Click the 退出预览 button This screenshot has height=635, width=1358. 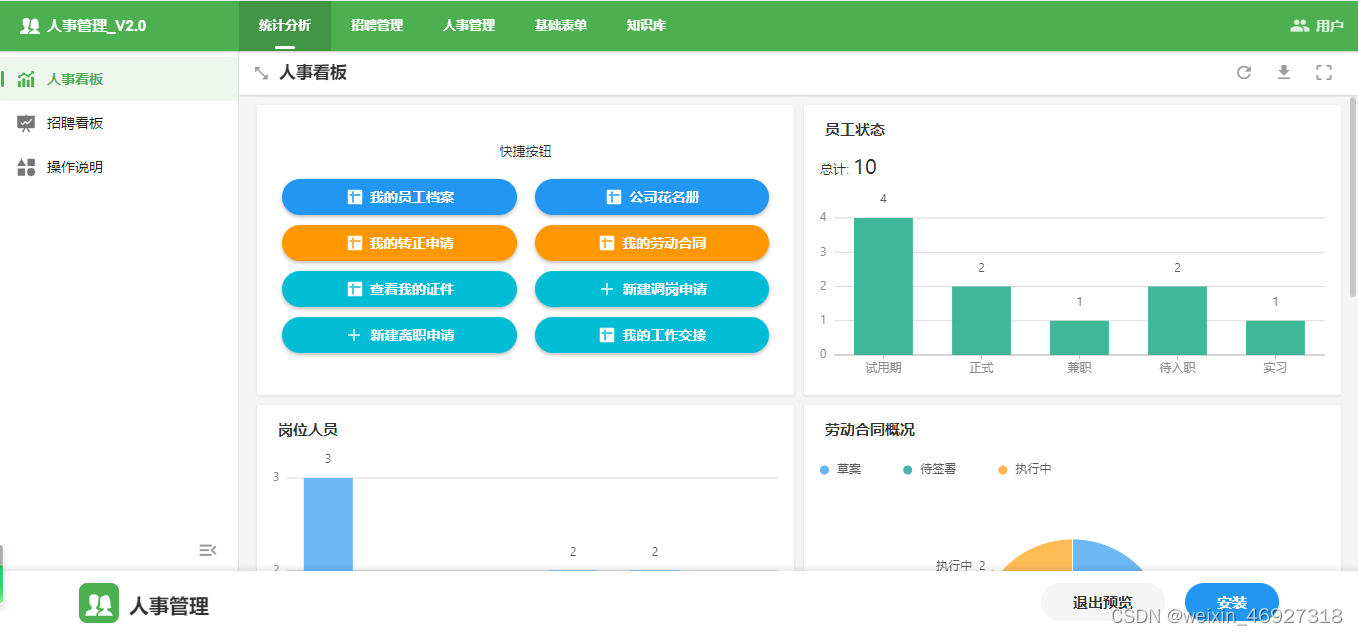[1103, 602]
